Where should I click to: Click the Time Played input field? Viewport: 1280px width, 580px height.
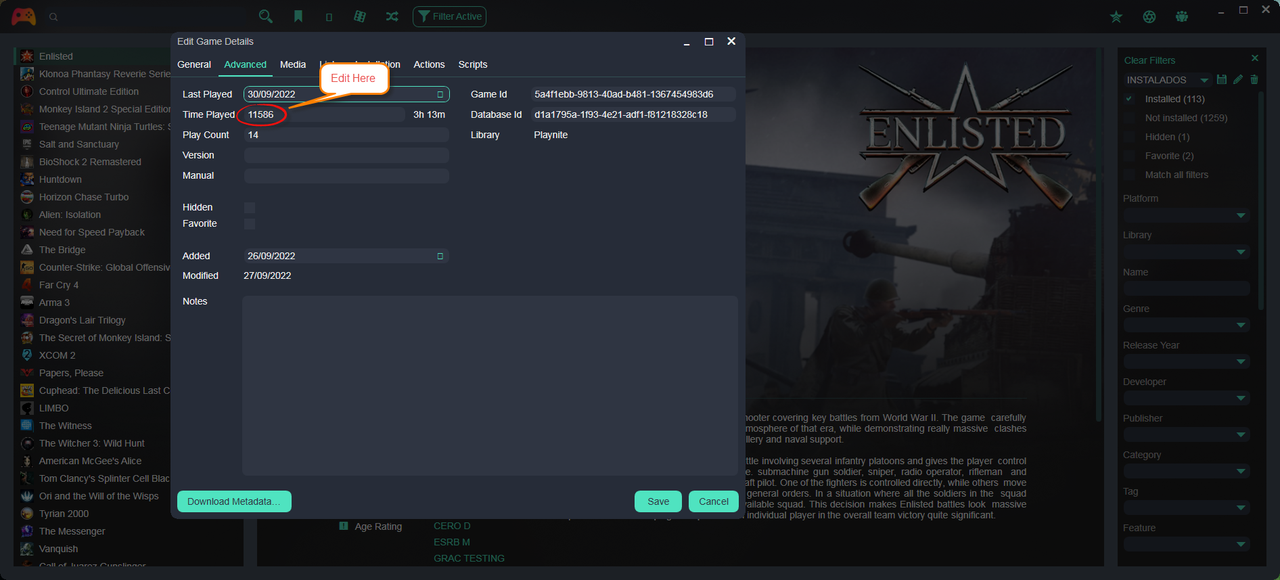tap(324, 115)
